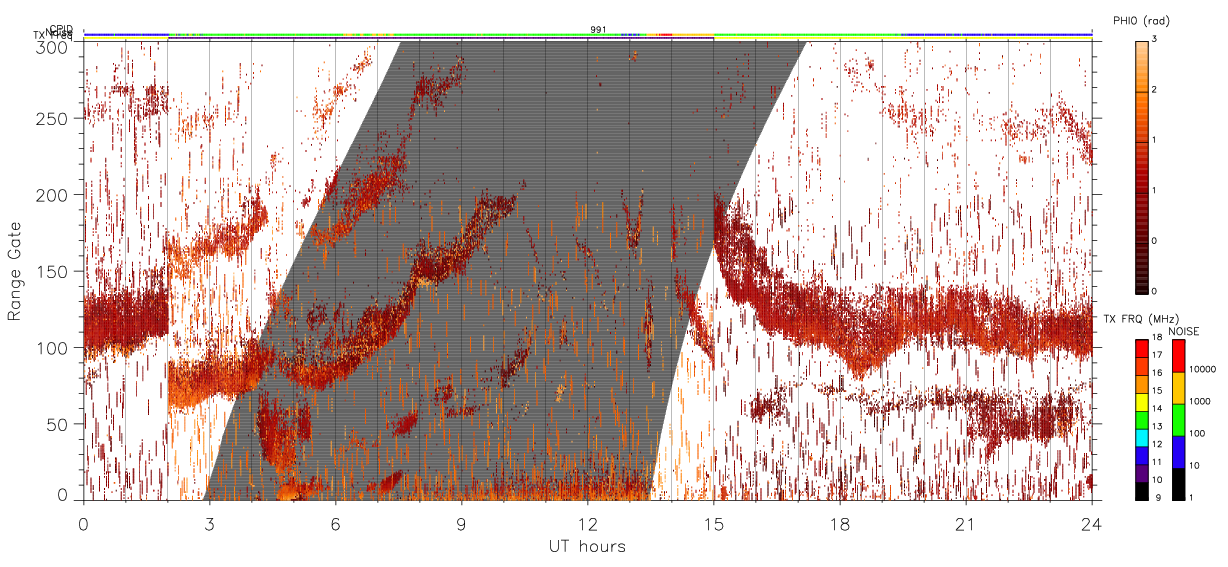Pick the black NOISE swatch between 1 and 10
The width and height of the screenshot is (1228, 567).
click(x=1178, y=484)
